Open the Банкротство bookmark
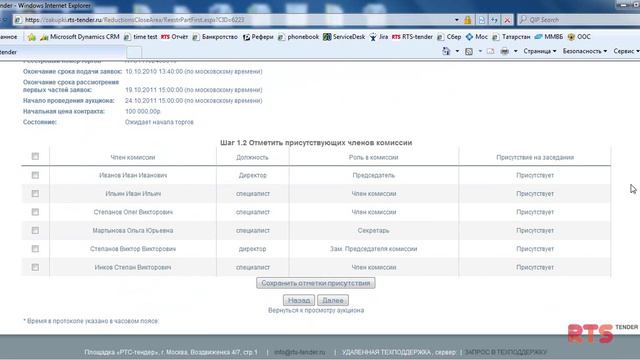The width and height of the screenshot is (640, 360). point(215,37)
